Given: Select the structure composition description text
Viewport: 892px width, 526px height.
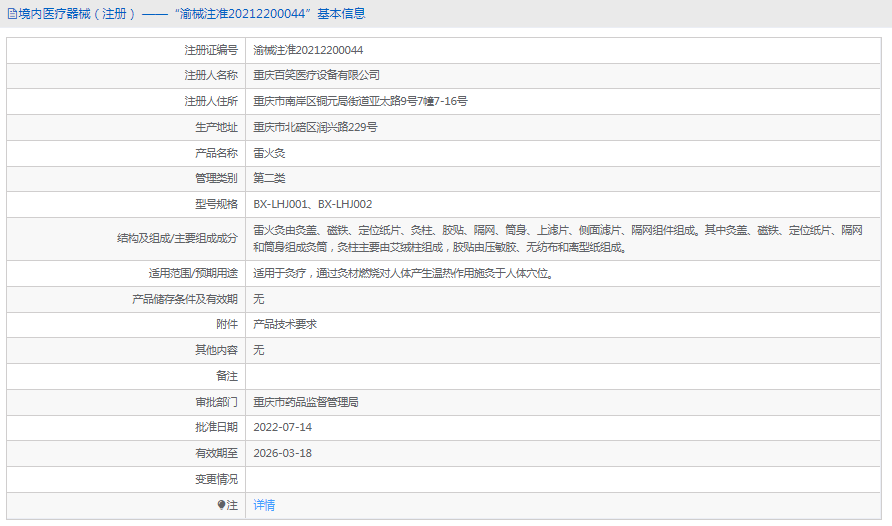Looking at the screenshot, I should click(x=558, y=239).
